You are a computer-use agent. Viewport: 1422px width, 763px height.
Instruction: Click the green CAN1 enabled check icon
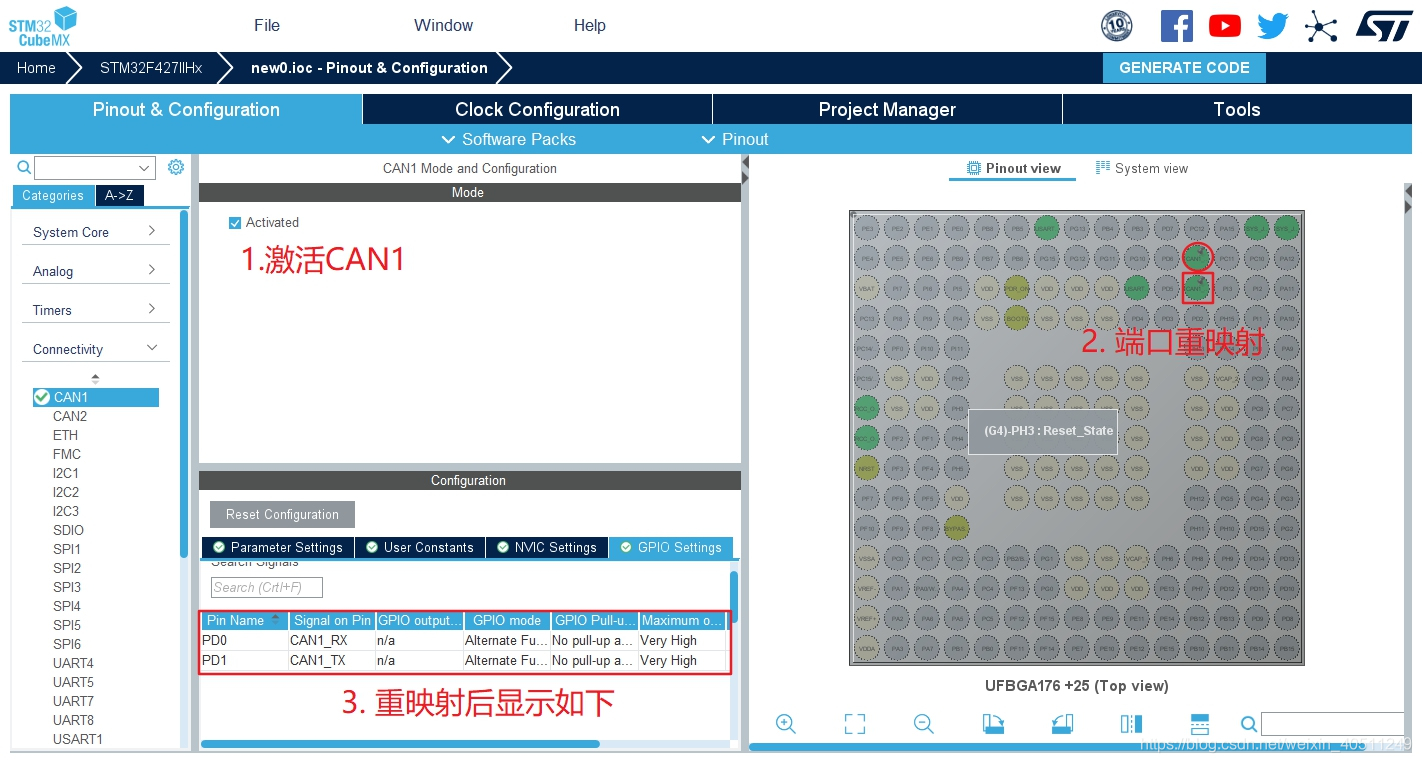(x=42, y=397)
